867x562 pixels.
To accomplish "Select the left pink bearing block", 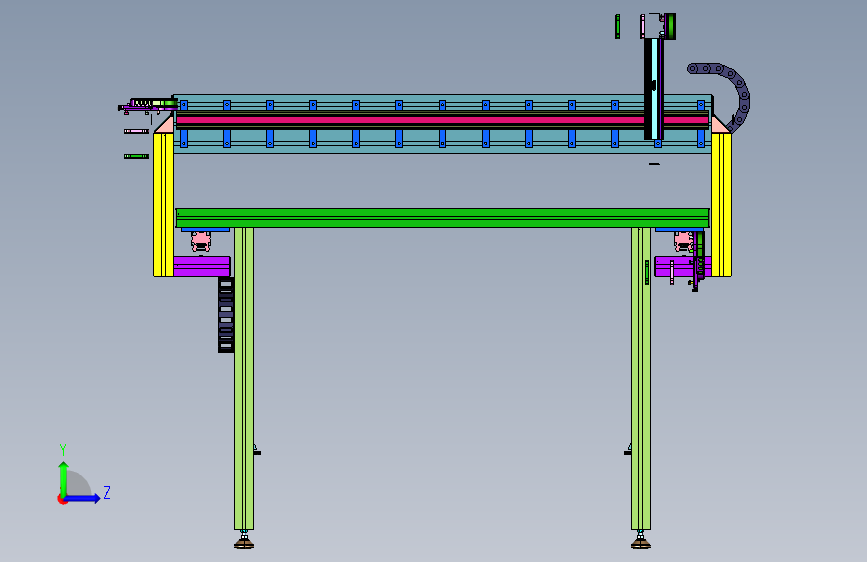I will tap(201, 241).
